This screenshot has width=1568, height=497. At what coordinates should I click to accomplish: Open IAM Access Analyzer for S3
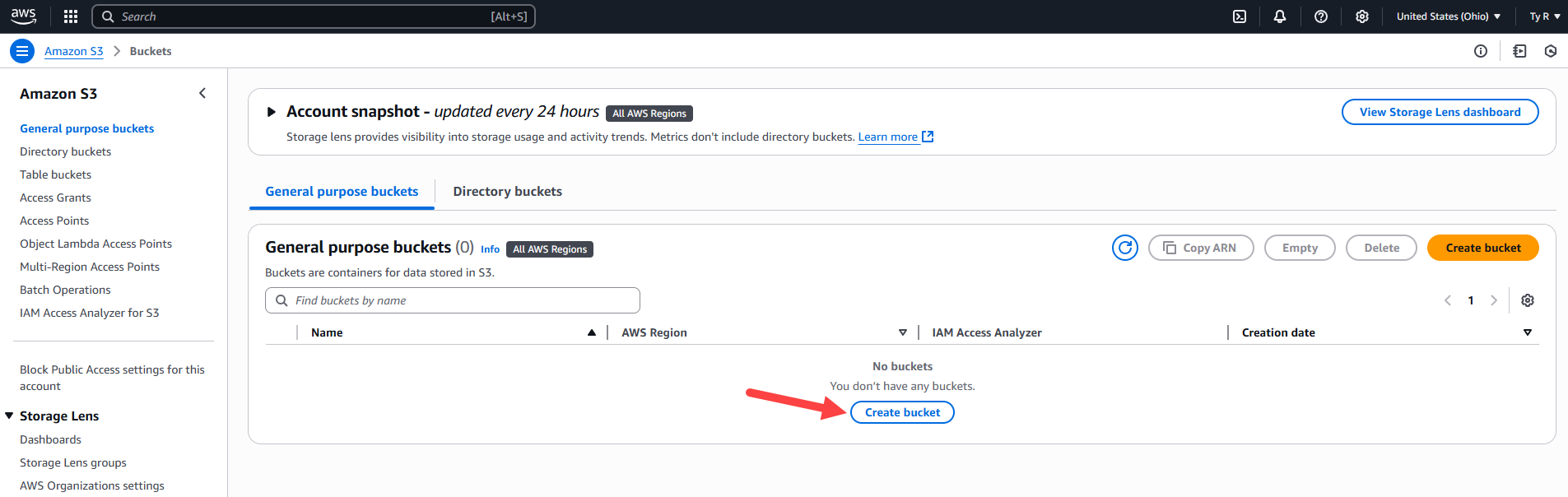90,313
